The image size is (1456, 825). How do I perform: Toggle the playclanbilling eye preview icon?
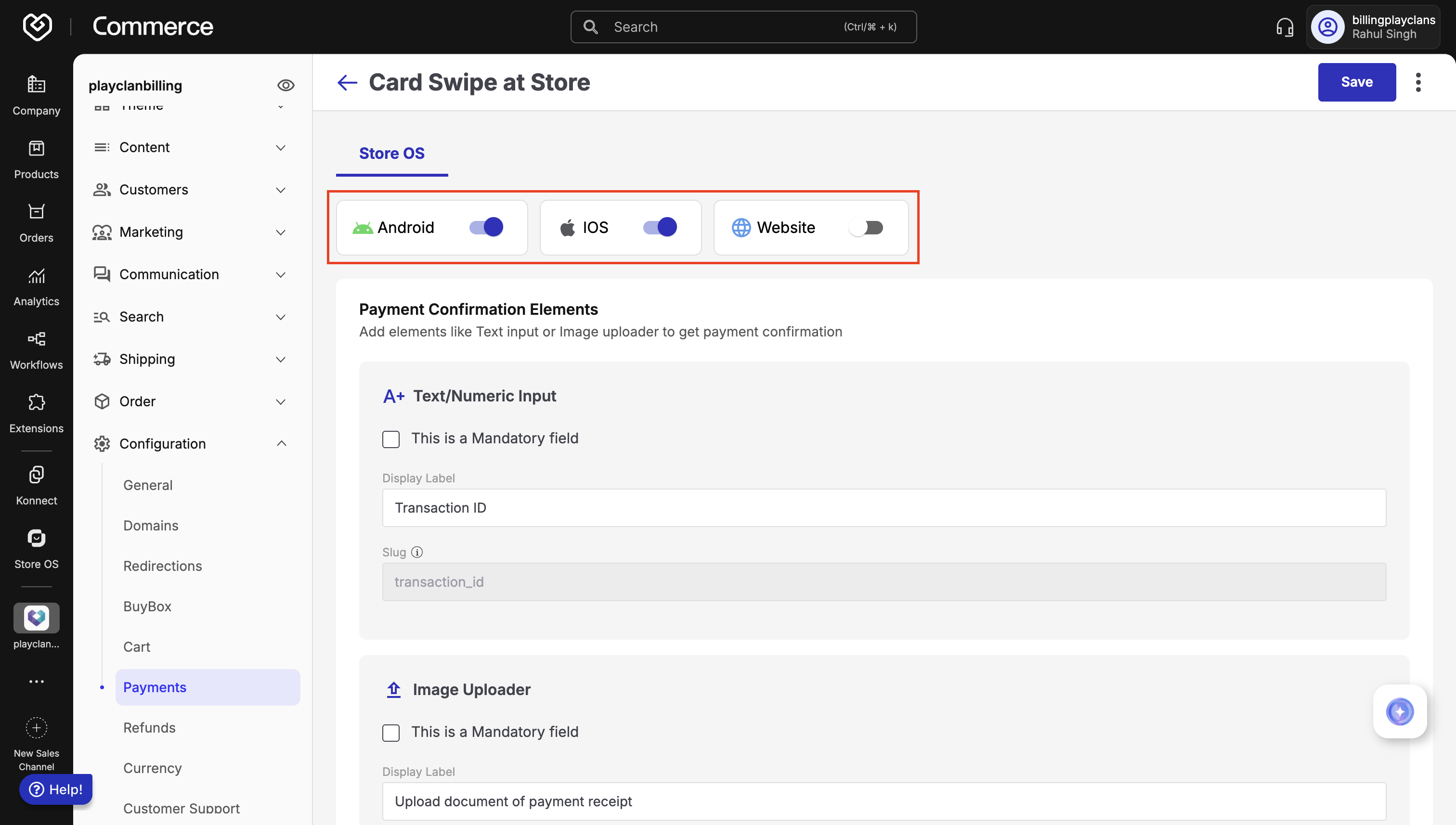pos(285,86)
